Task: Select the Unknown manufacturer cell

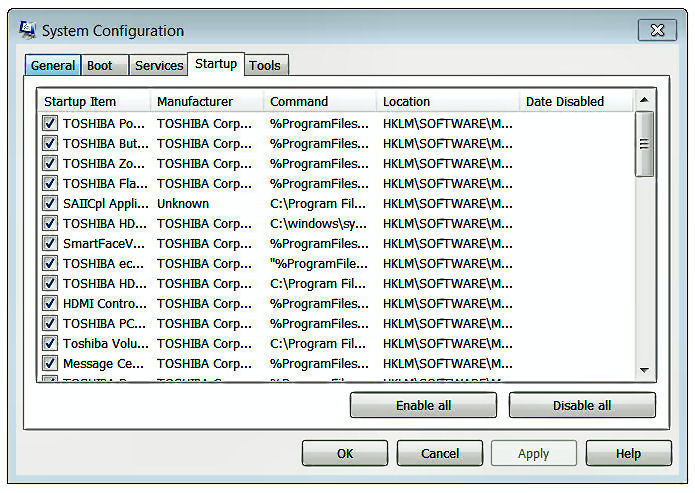Action: coord(183,203)
